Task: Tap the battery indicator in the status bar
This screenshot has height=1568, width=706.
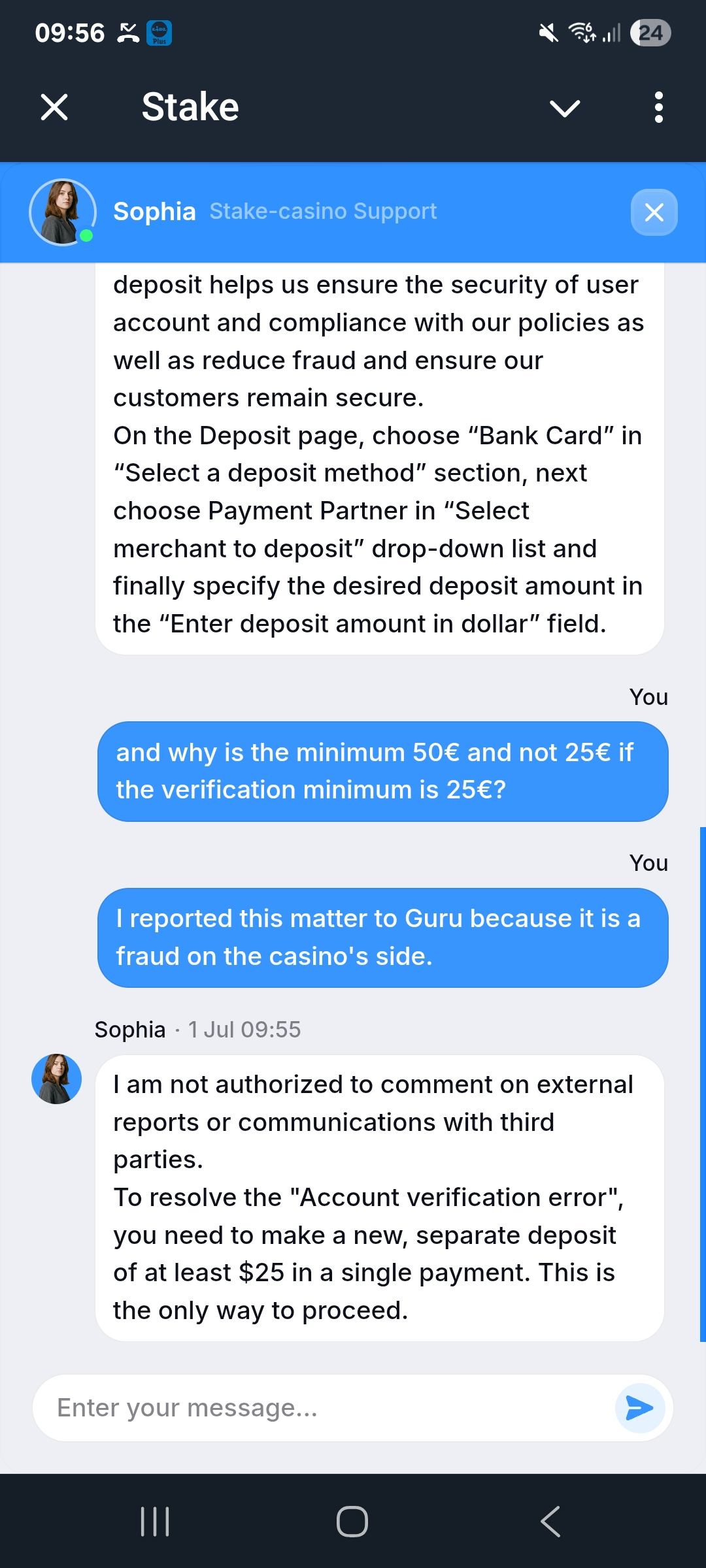Action: pos(650,33)
